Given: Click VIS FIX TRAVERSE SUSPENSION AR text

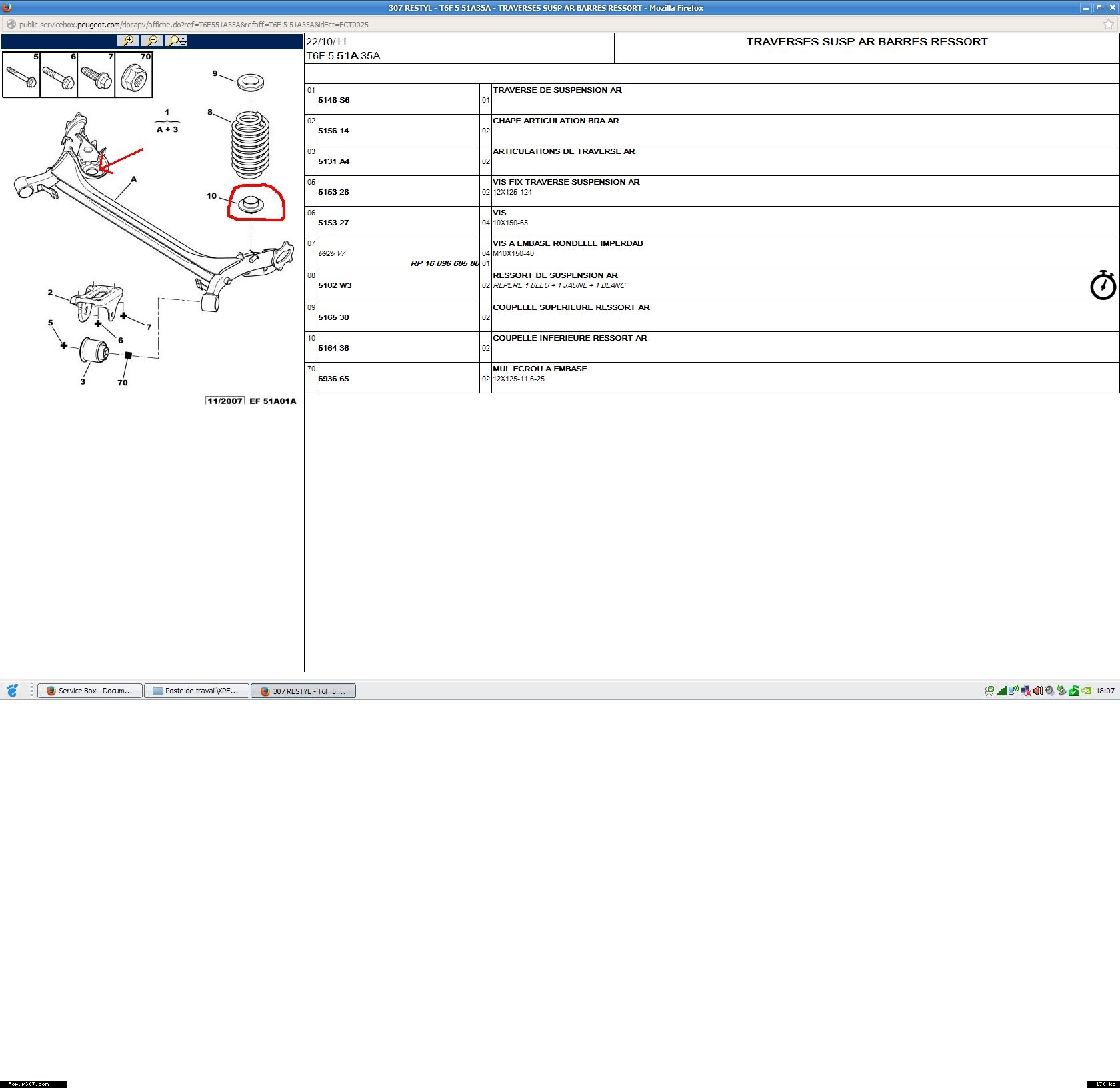Looking at the screenshot, I should [x=566, y=182].
